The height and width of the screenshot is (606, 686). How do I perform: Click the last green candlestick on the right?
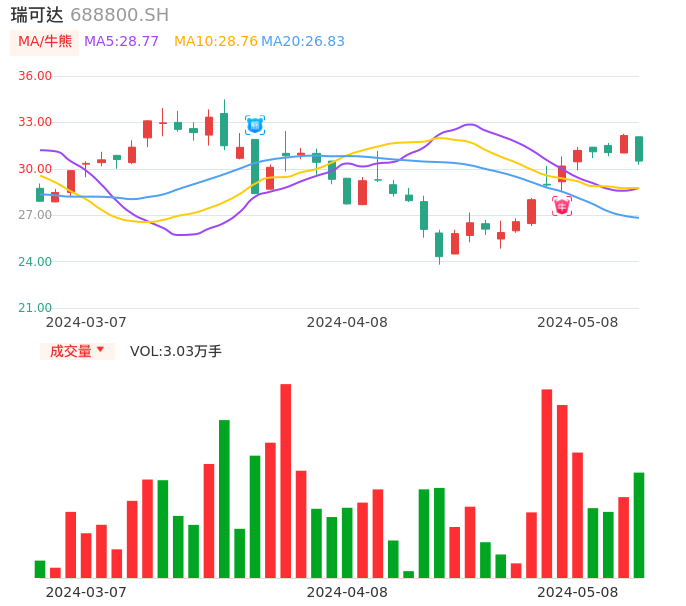[x=639, y=148]
